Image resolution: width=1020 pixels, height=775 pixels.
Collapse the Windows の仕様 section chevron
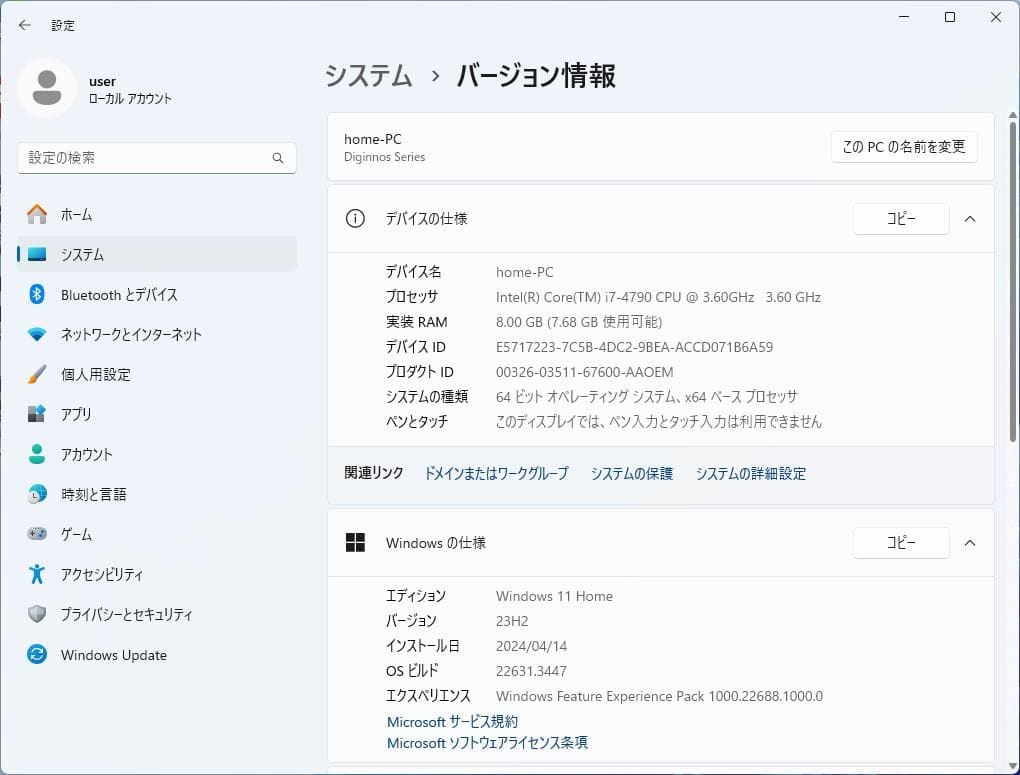click(968, 542)
